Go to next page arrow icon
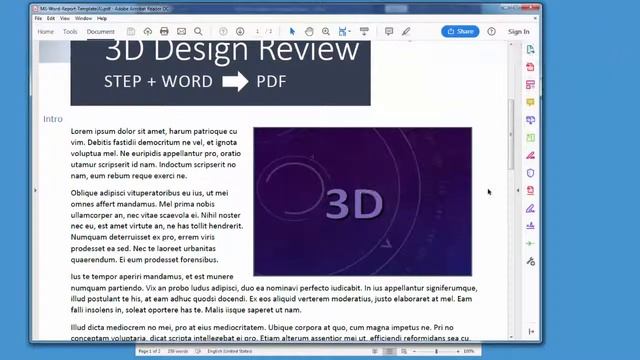This screenshot has height=360, width=640. pyautogui.click(x=240, y=31)
